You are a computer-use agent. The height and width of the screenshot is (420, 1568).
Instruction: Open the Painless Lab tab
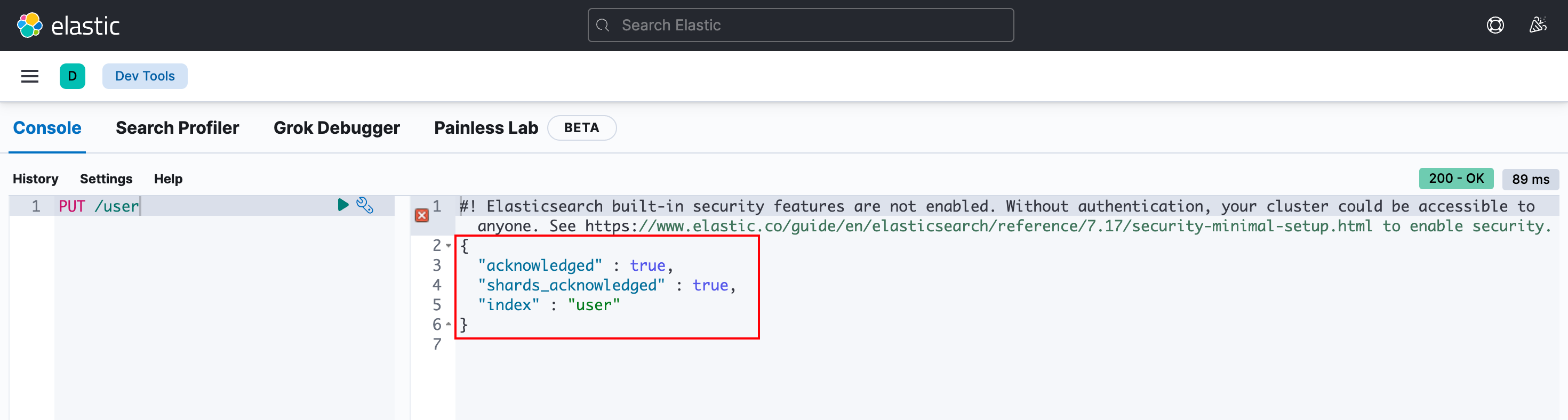pos(486,128)
